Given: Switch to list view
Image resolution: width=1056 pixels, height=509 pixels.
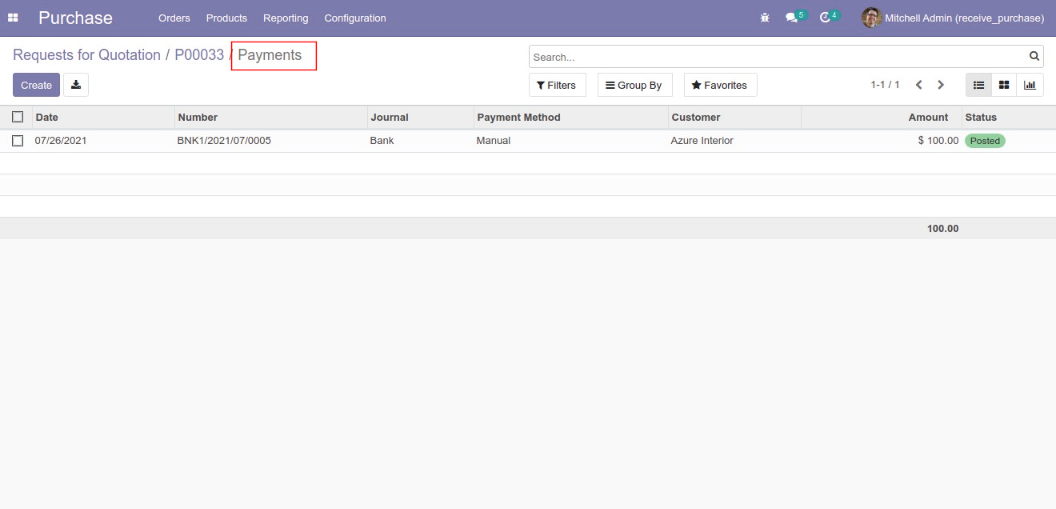Looking at the screenshot, I should [x=979, y=85].
